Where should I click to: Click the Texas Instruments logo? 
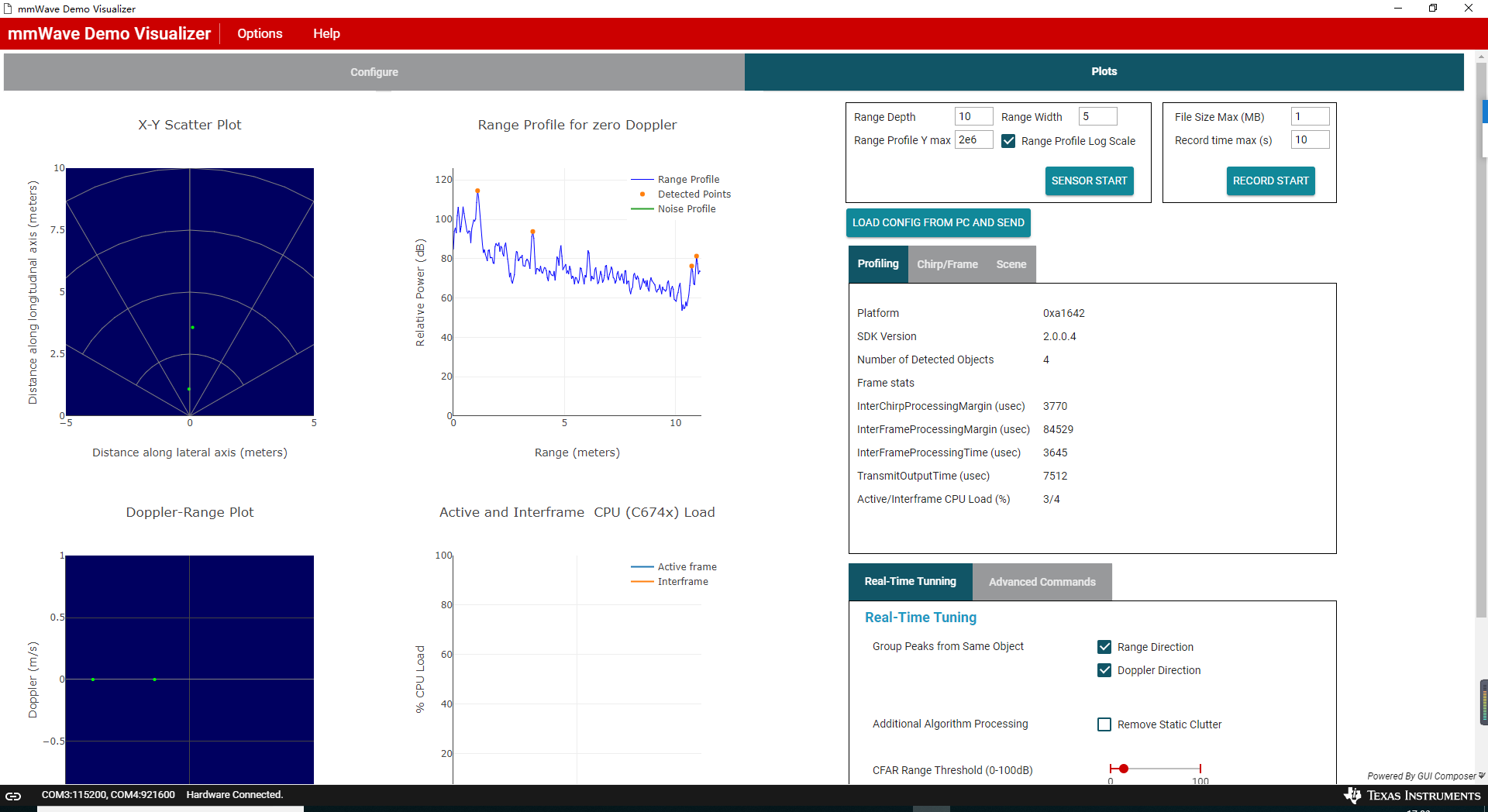1412,796
